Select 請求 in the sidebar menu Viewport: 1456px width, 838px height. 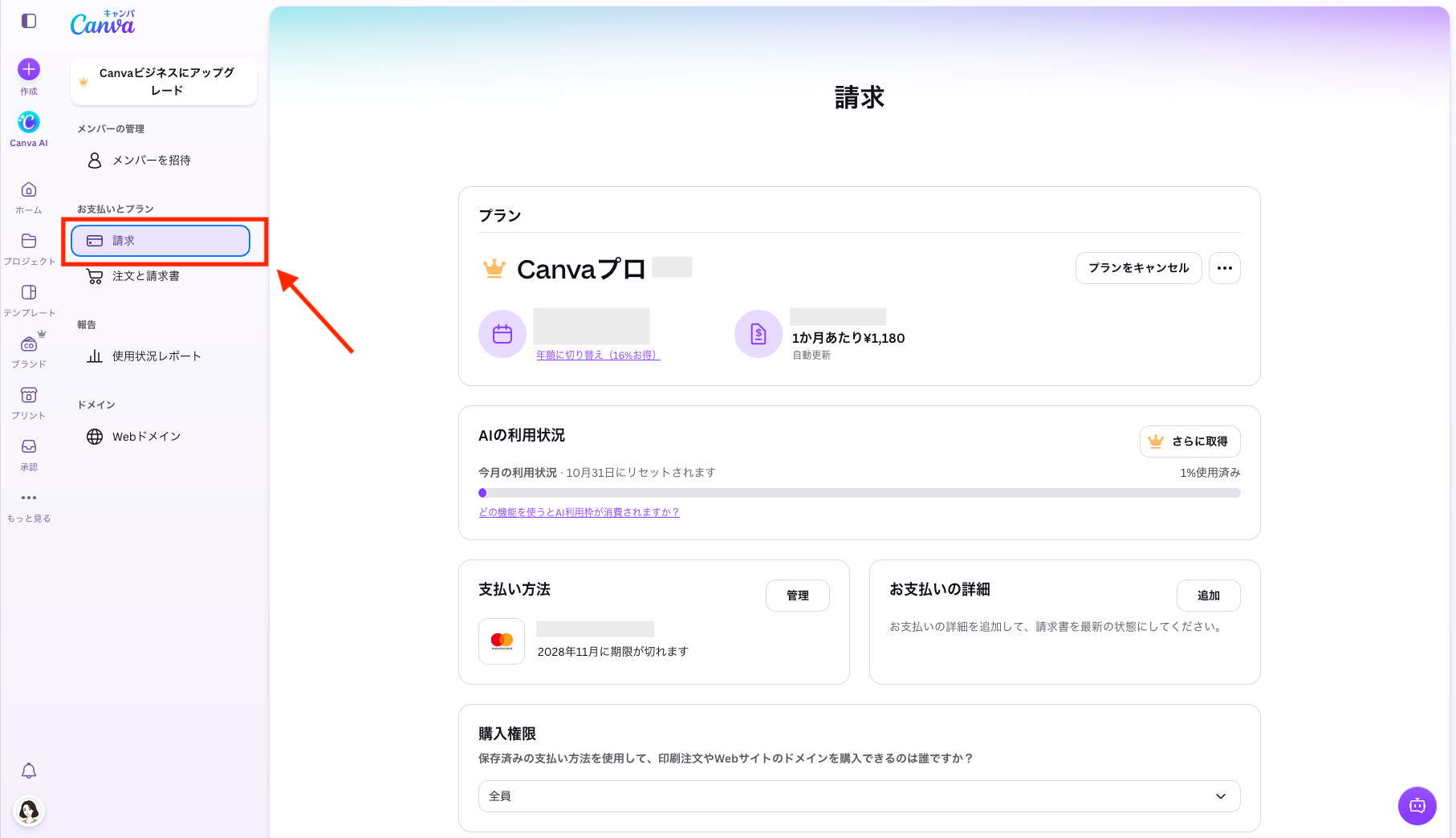point(161,241)
